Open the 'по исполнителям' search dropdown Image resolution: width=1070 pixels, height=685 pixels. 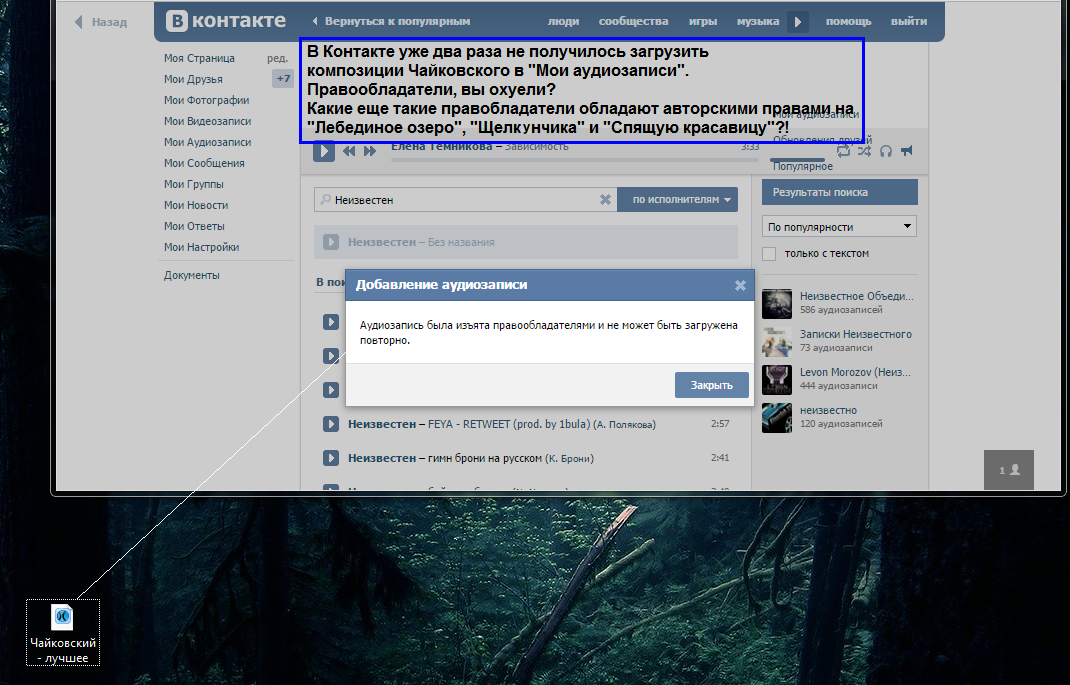click(677, 200)
